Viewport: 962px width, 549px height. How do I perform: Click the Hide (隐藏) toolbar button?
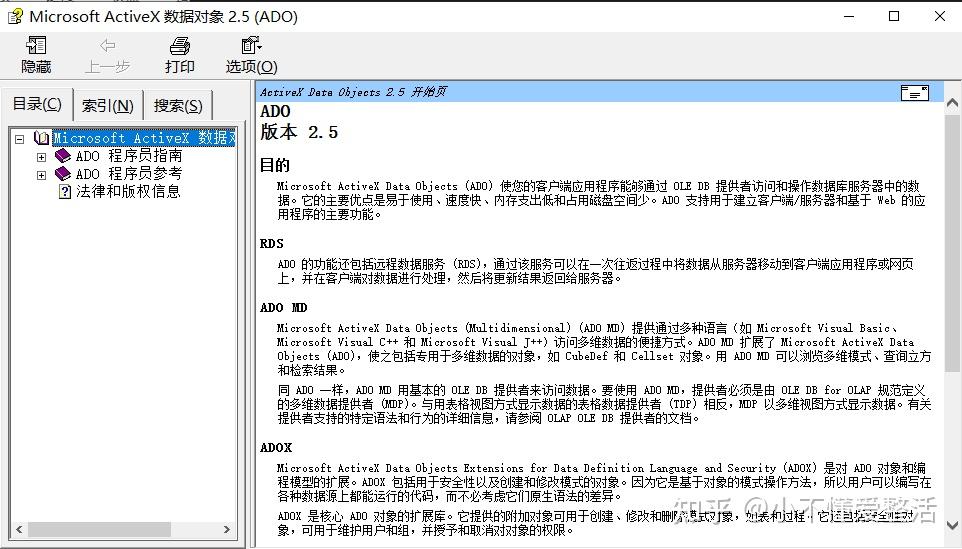[x=36, y=55]
